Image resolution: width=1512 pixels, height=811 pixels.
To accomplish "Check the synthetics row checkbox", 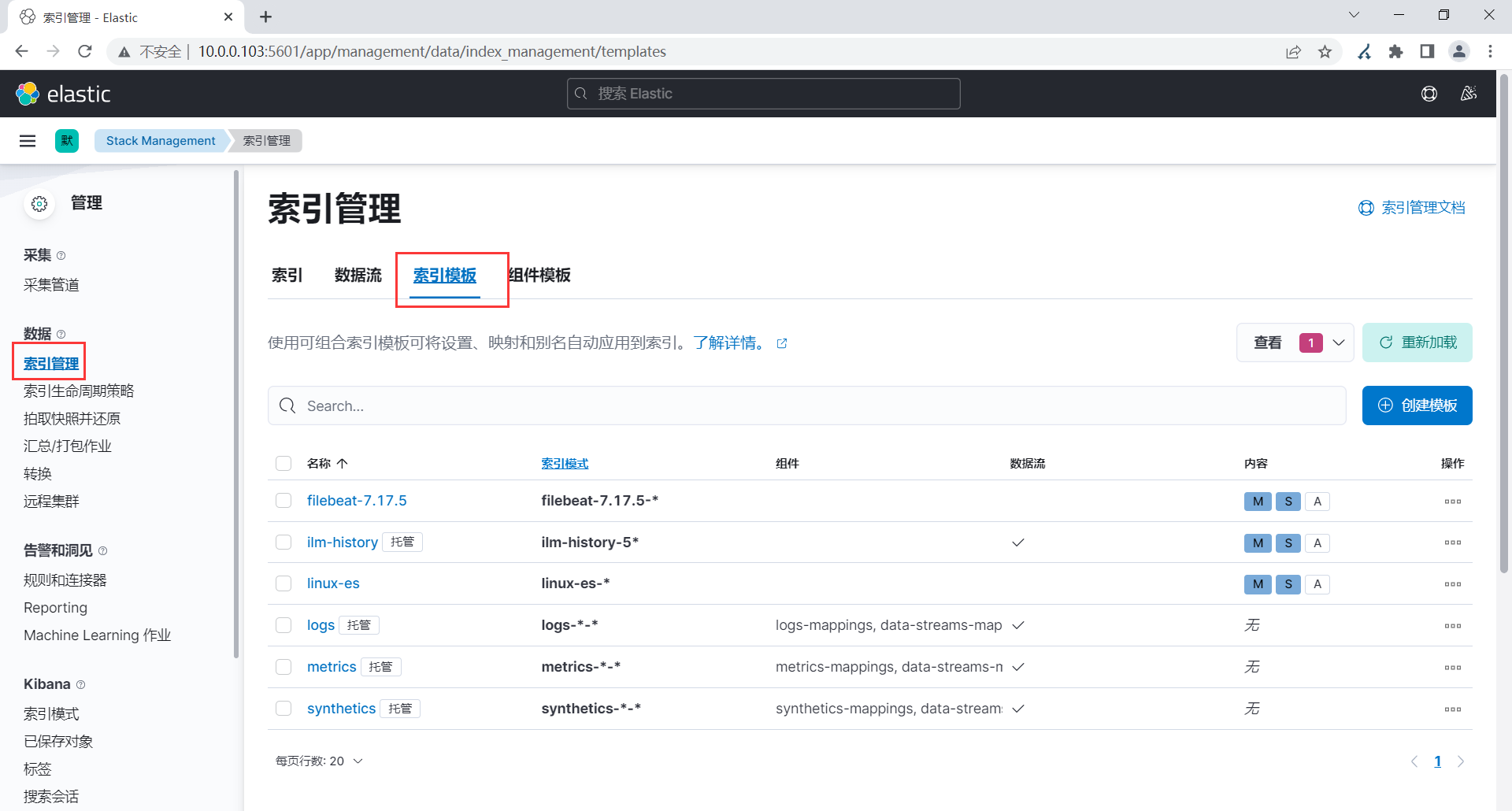I will pyautogui.click(x=283, y=709).
